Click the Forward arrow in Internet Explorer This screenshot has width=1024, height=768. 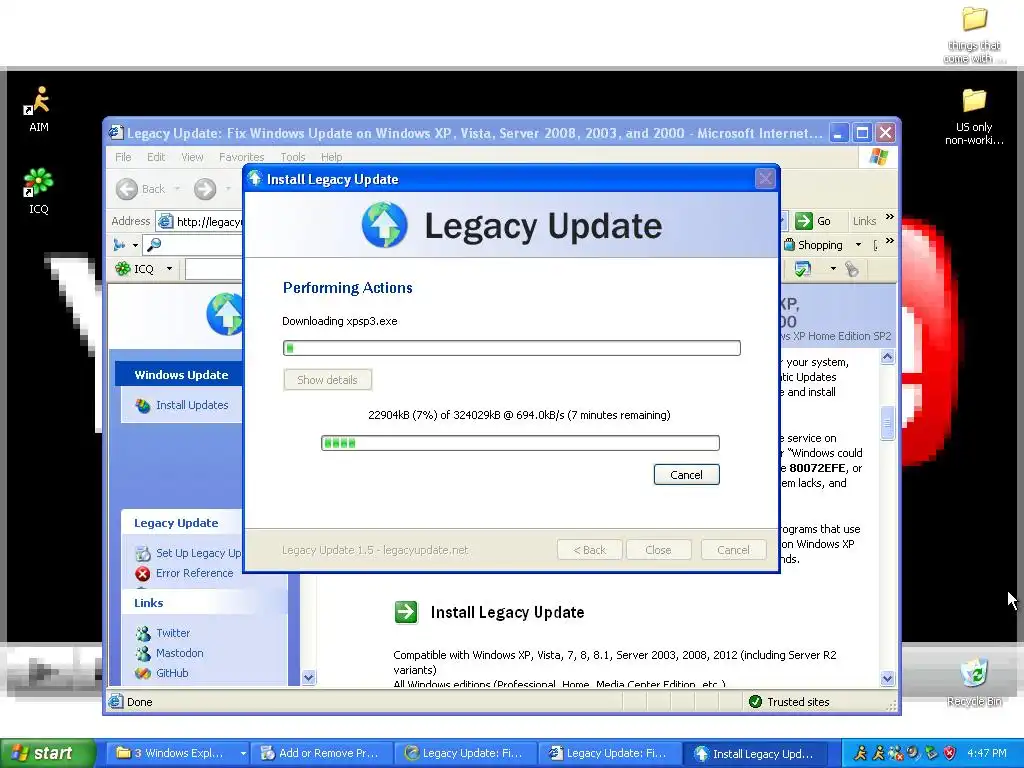tap(205, 189)
